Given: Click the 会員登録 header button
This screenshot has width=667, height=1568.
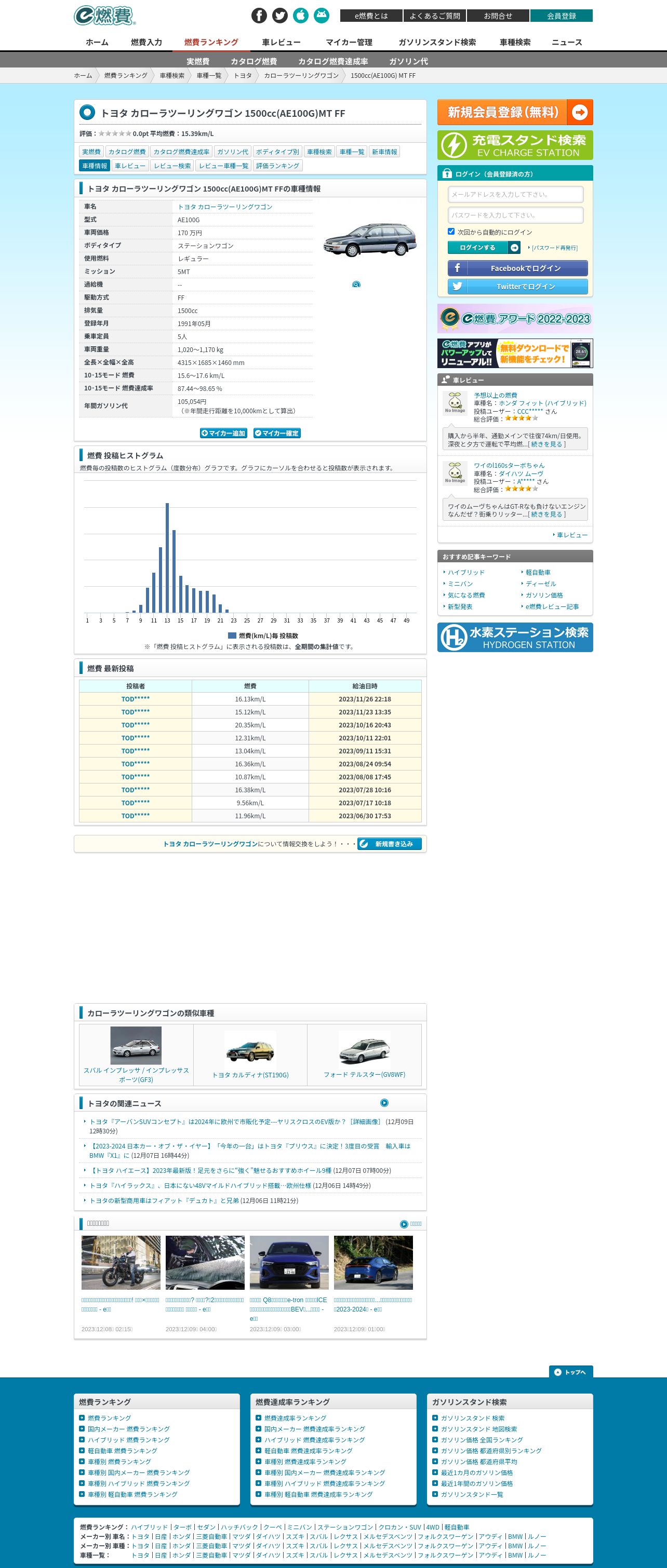Looking at the screenshot, I should (561, 16).
